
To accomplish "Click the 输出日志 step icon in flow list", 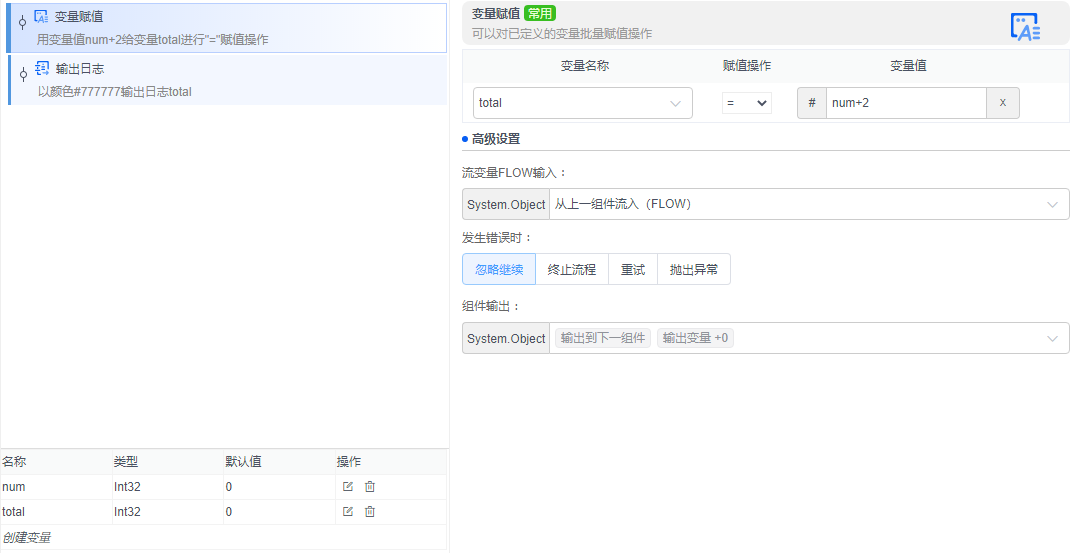I will 42,68.
